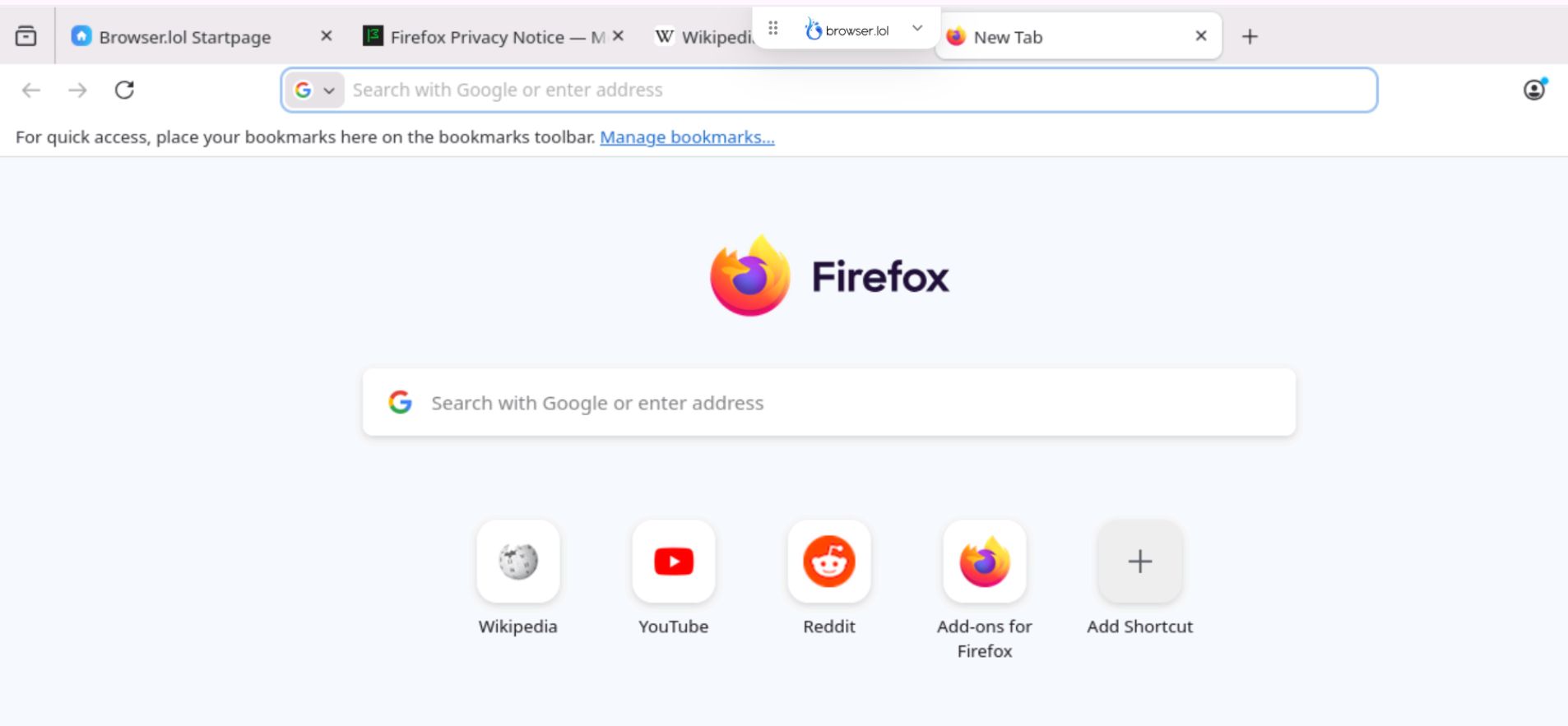Close the Firefox Privacy Notice tab
The height and width of the screenshot is (726, 1568).
click(x=617, y=36)
